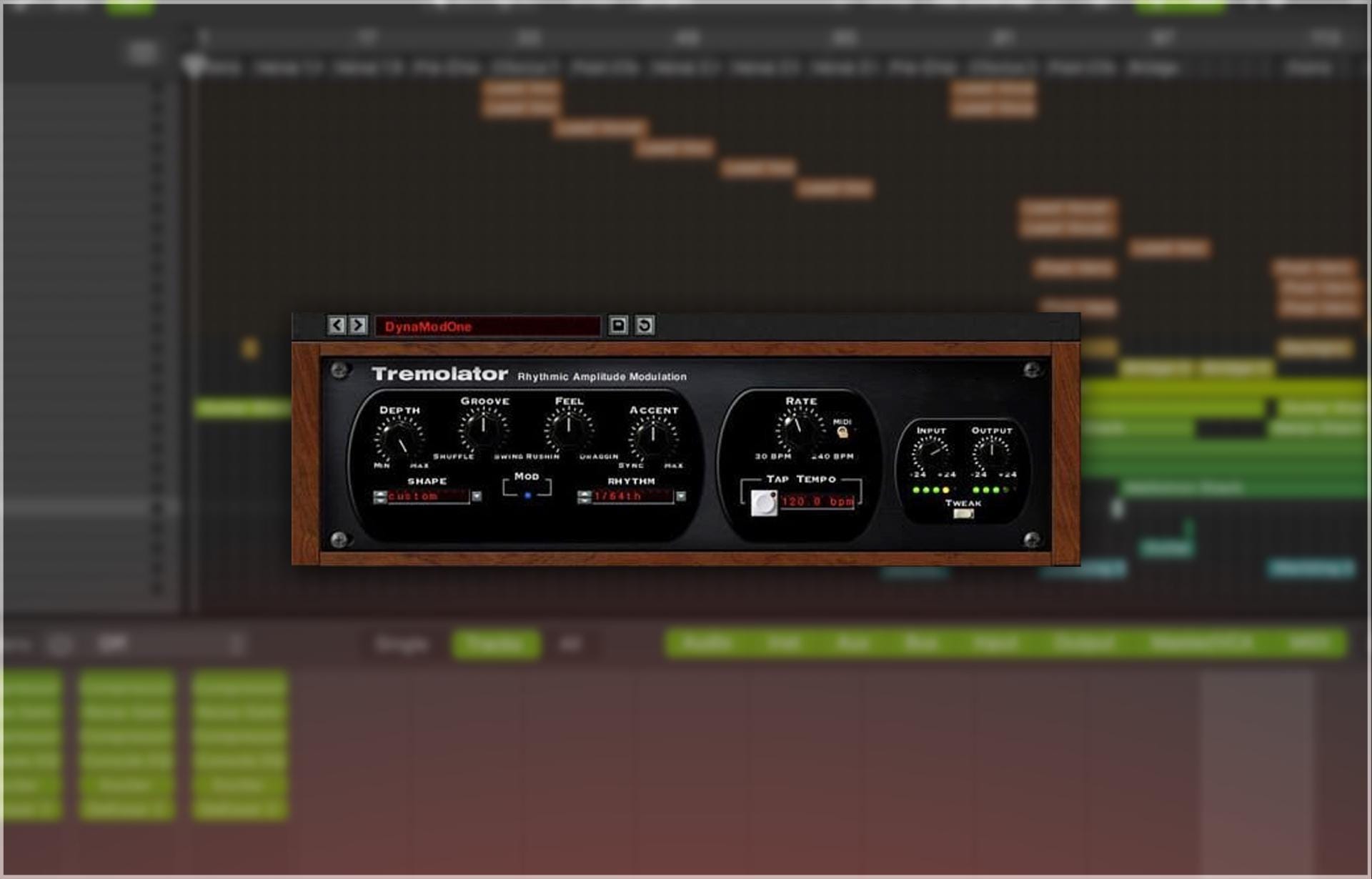Click the DynaModOne preset name field
This screenshot has height=879, width=1372.
487,327
